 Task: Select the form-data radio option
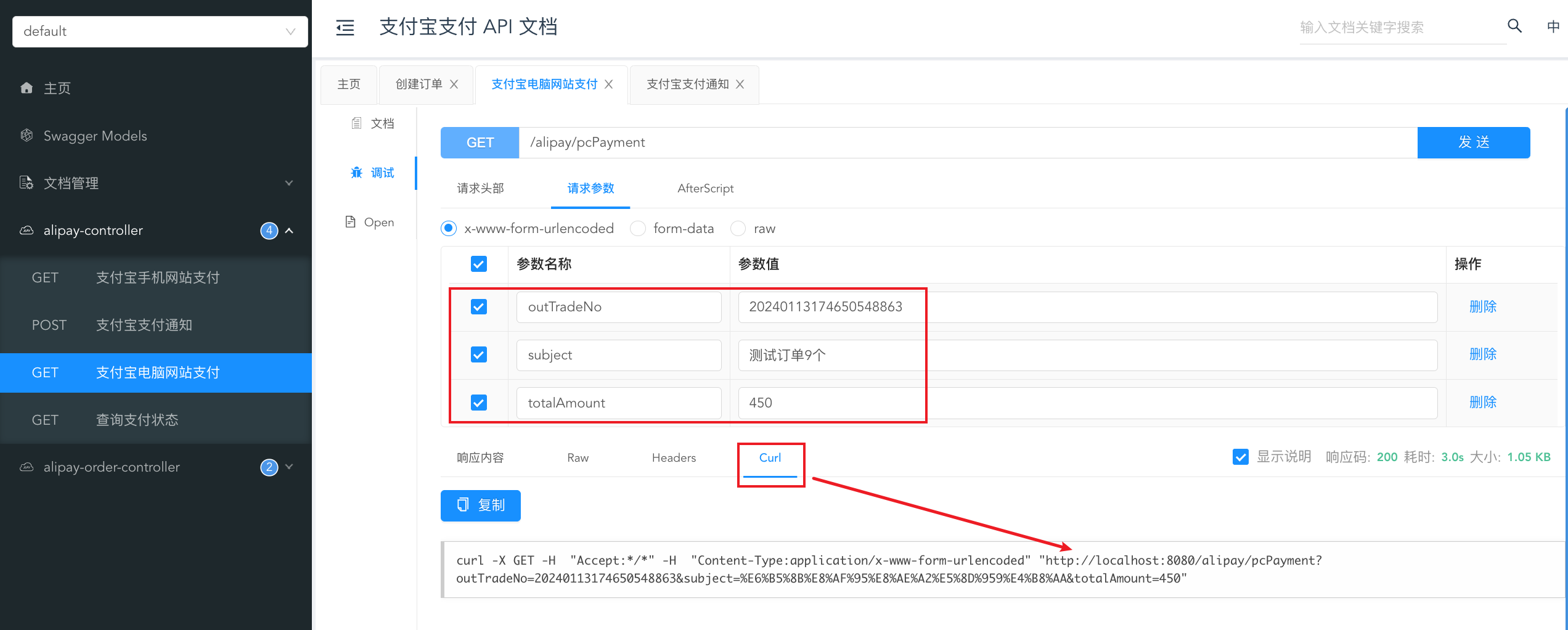638,229
